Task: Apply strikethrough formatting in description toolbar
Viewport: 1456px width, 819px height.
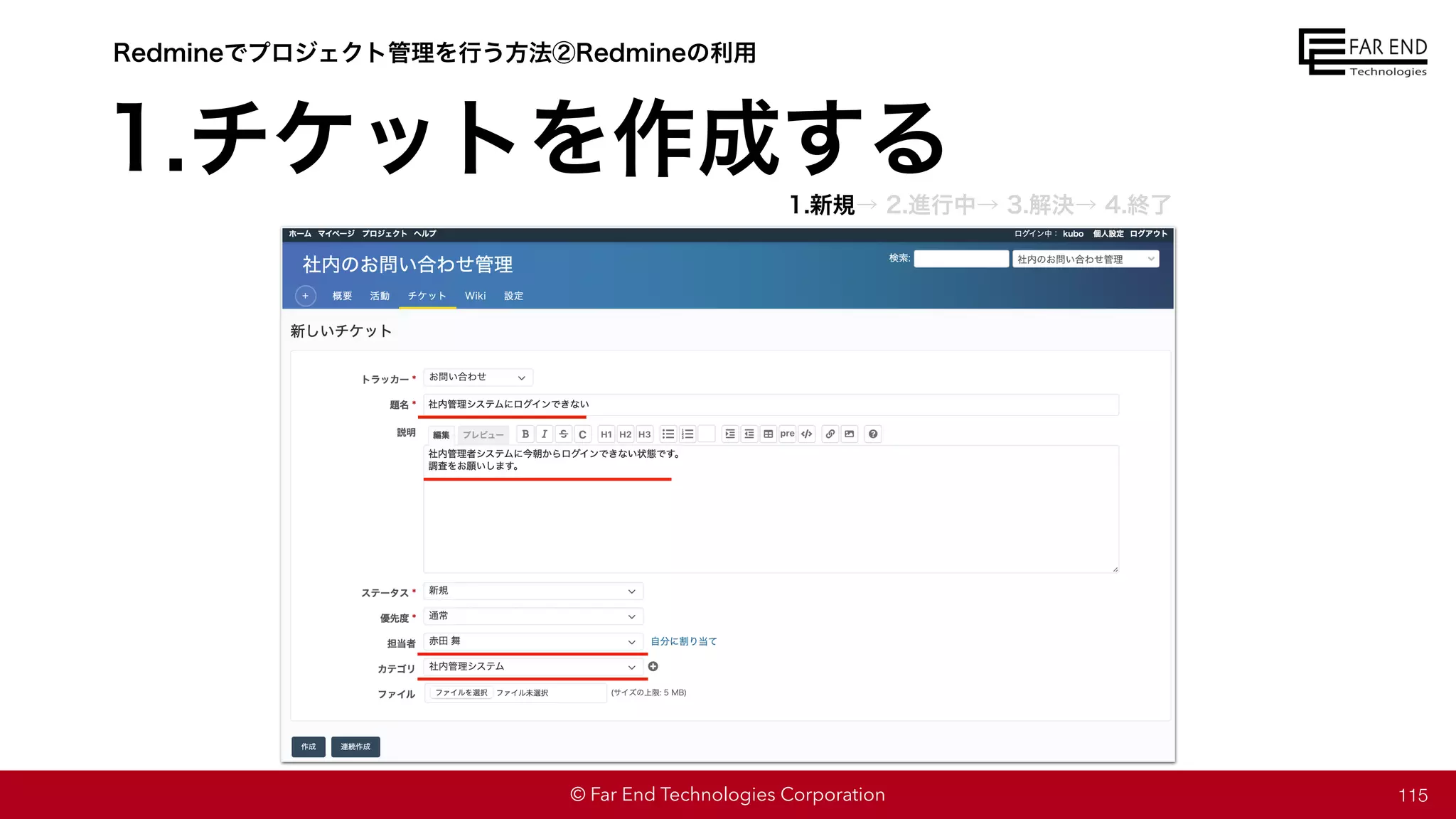Action: pos(564,434)
